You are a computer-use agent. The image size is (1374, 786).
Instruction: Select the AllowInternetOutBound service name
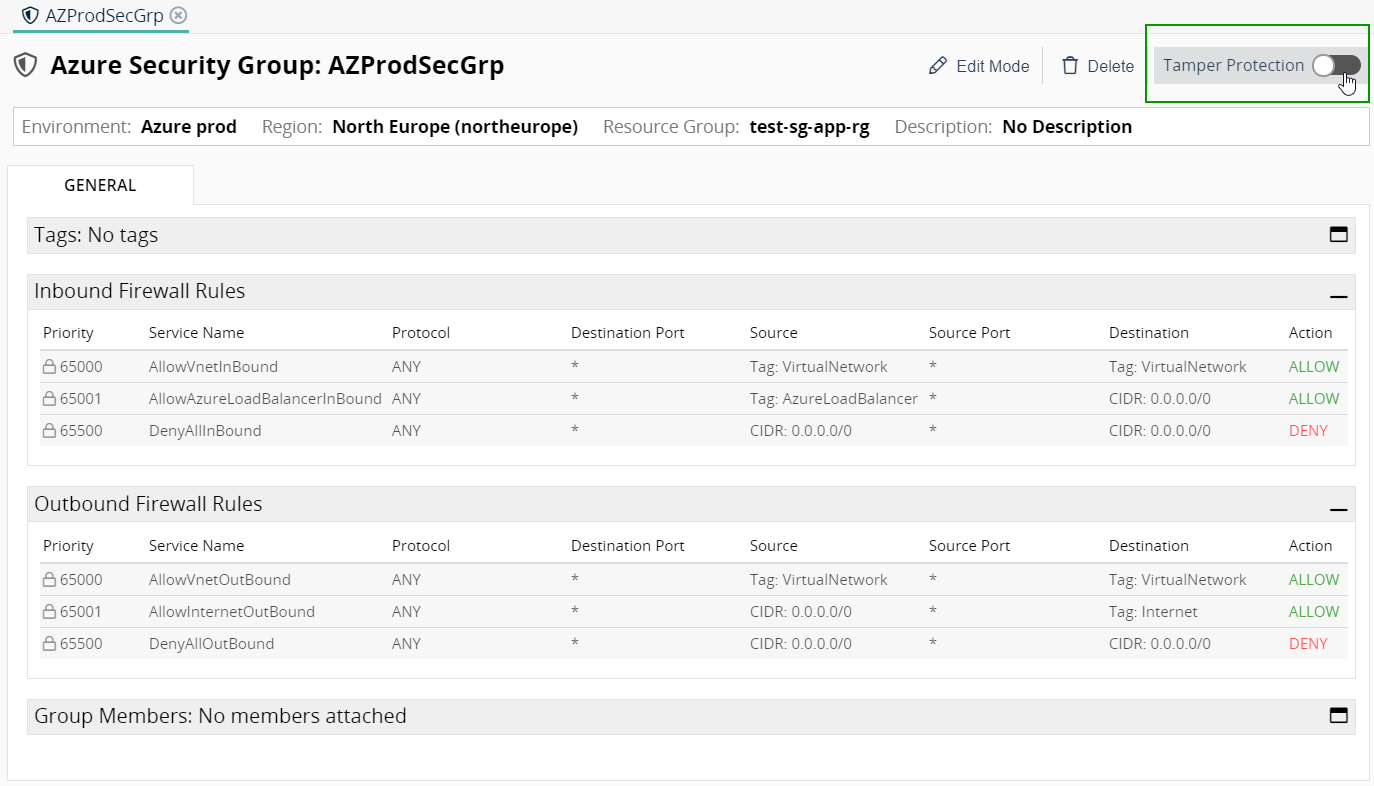click(232, 612)
